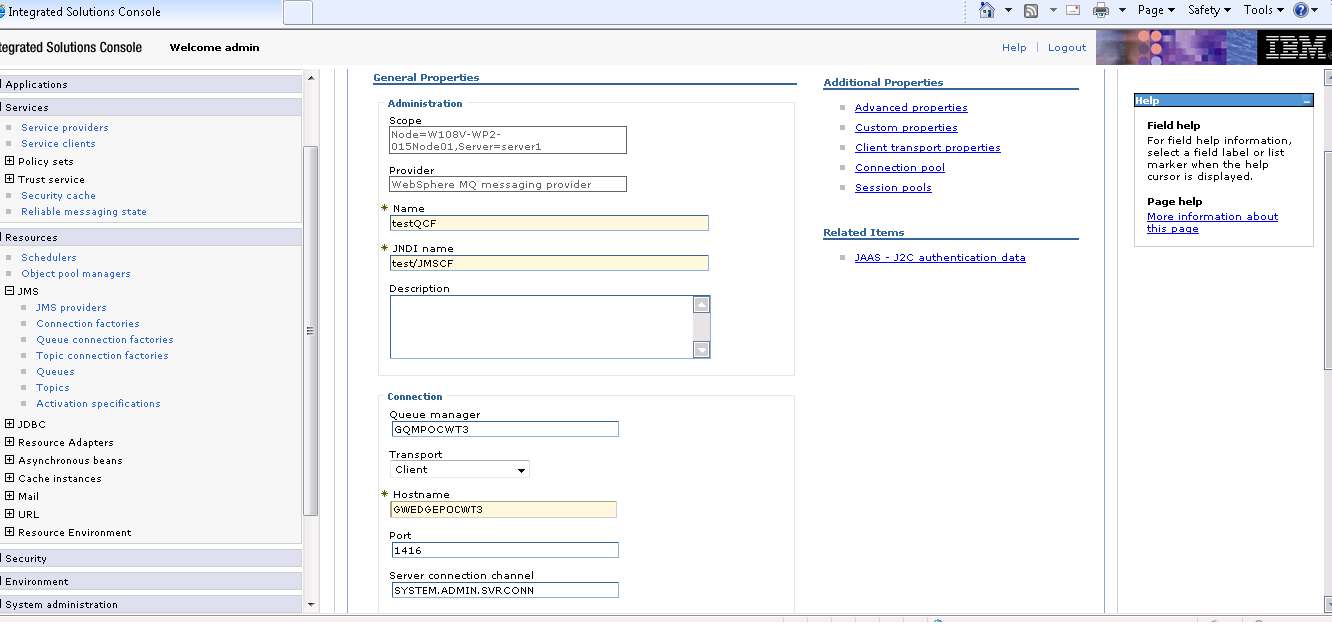Open Connection factories under JMS
Image resolution: width=1332 pixels, height=632 pixels.
(x=88, y=324)
